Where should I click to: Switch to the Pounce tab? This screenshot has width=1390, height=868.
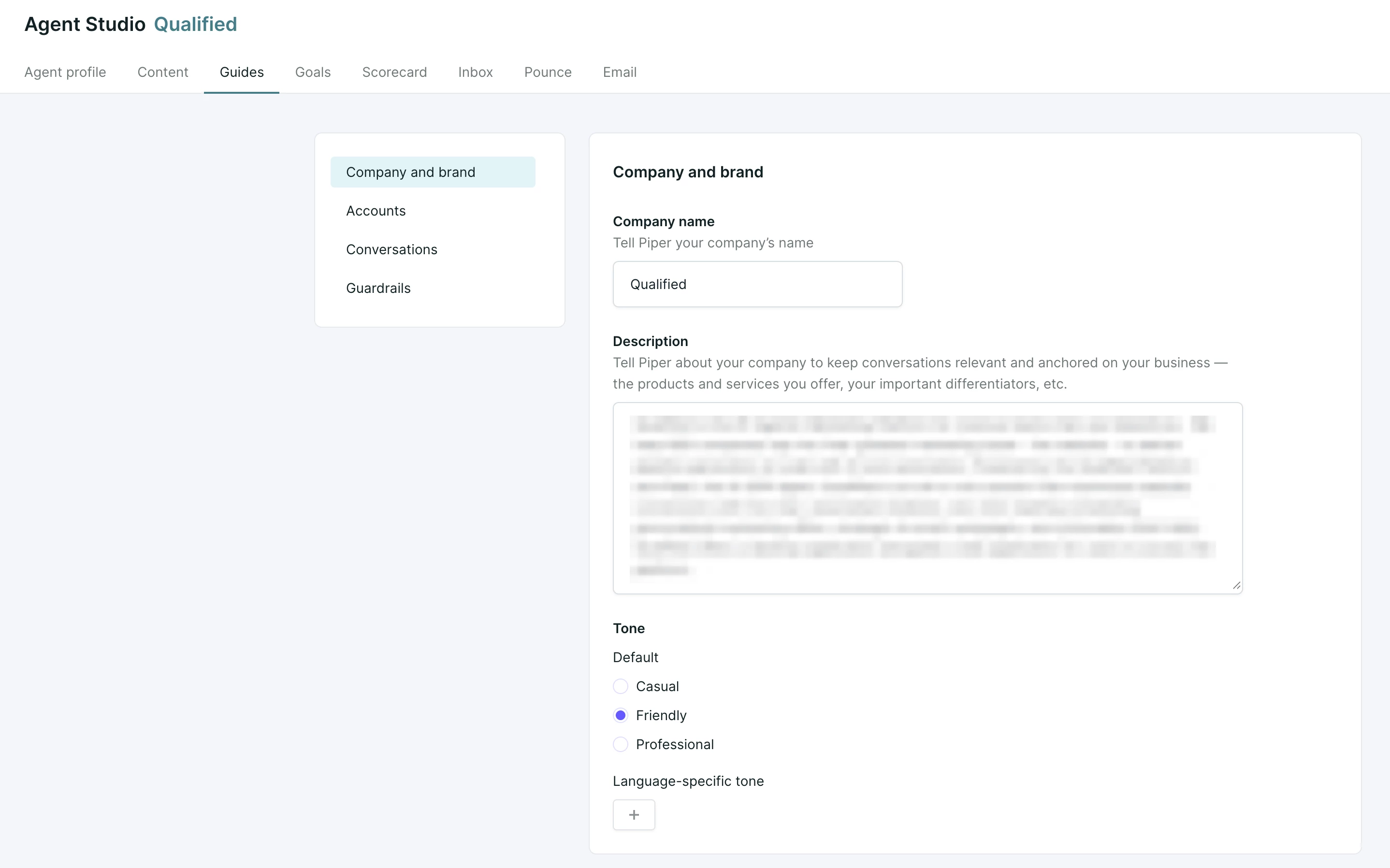click(x=548, y=72)
